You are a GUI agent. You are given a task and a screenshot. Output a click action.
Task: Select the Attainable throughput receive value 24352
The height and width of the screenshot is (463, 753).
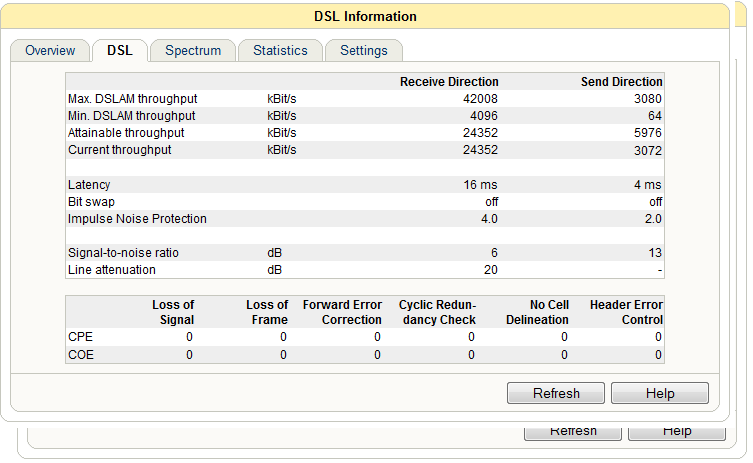click(480, 133)
